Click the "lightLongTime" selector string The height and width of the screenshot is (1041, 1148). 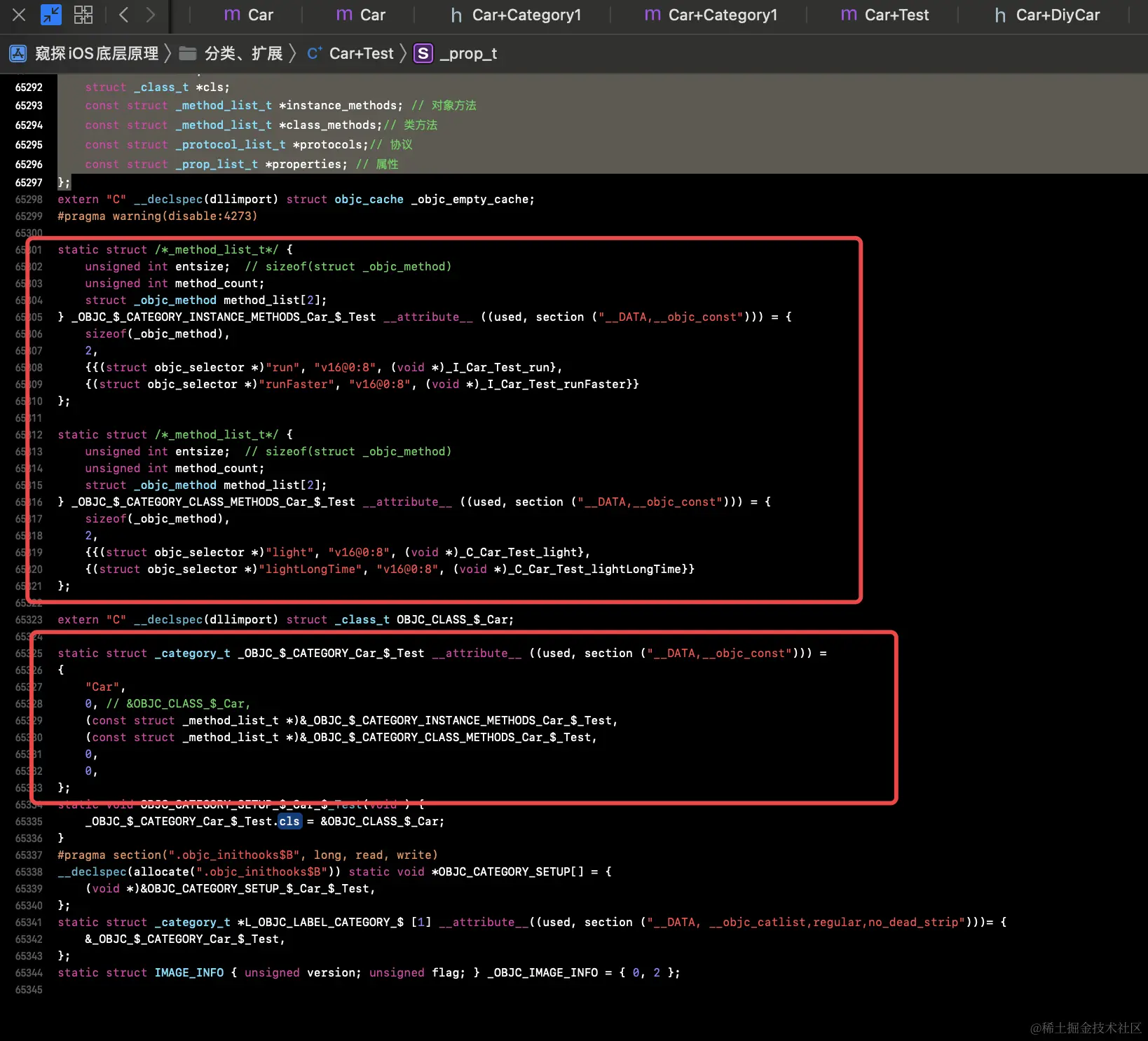[310, 570]
